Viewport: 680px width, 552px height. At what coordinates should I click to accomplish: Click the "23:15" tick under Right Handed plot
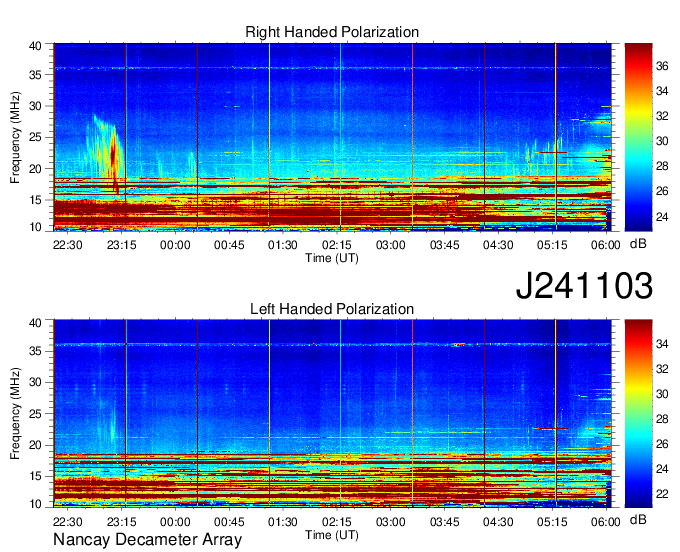(x=121, y=245)
